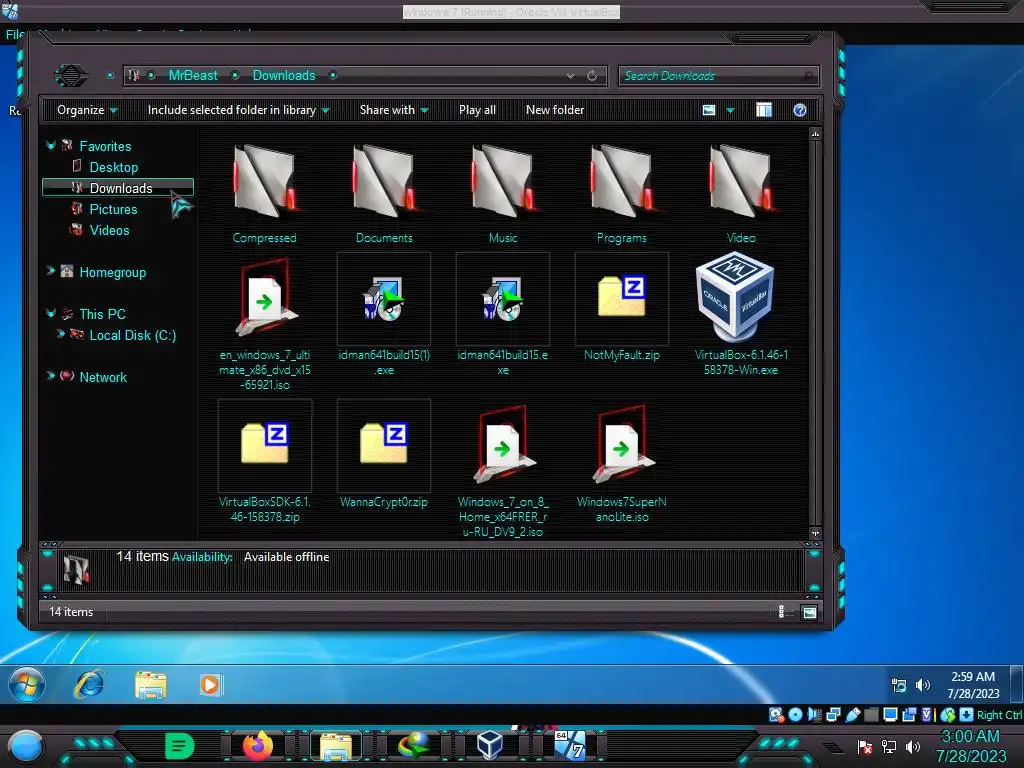Select NotMyFault.zip archive
The height and width of the screenshot is (768, 1024).
[x=622, y=308]
